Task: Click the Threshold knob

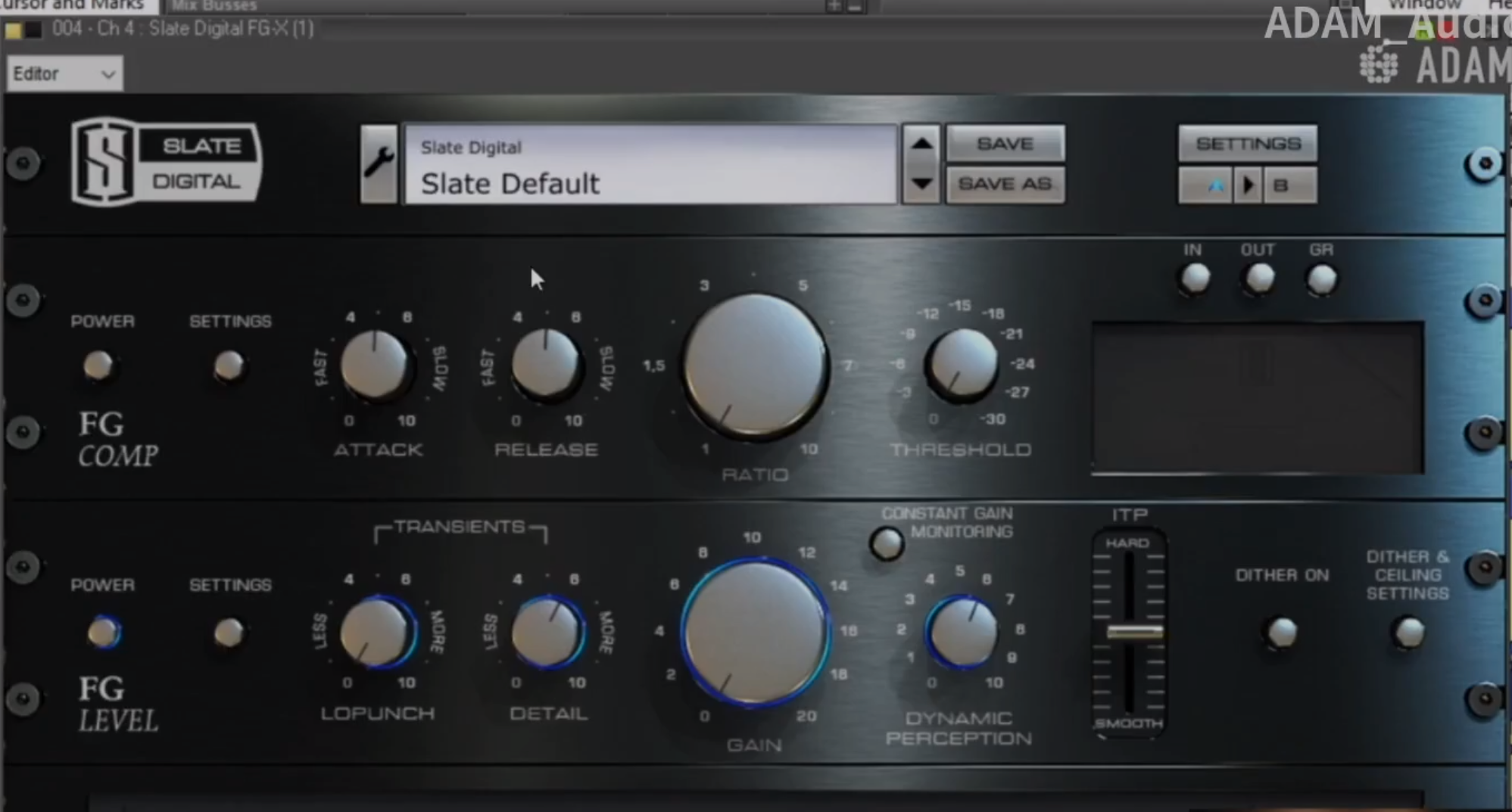Action: (x=962, y=365)
